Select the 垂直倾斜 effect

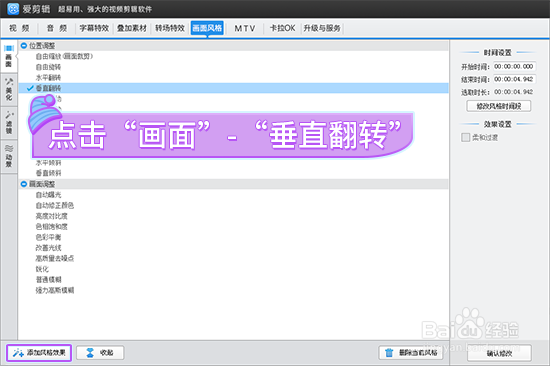[x=48, y=173]
